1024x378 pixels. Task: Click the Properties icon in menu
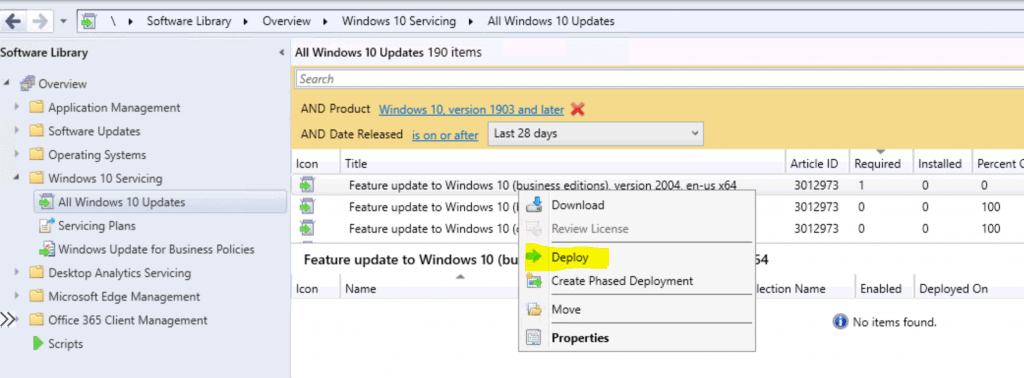point(534,338)
